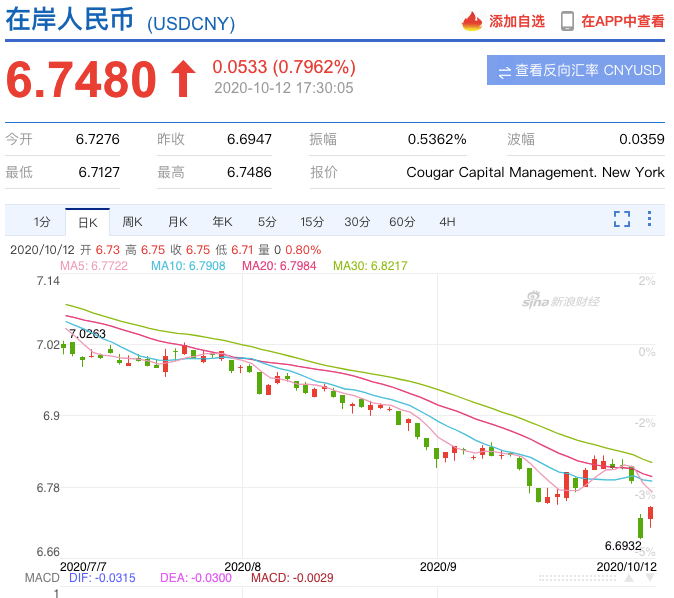The height and width of the screenshot is (598, 674).
Task: Click the red up arrow beside 6.7480
Action: [182, 79]
